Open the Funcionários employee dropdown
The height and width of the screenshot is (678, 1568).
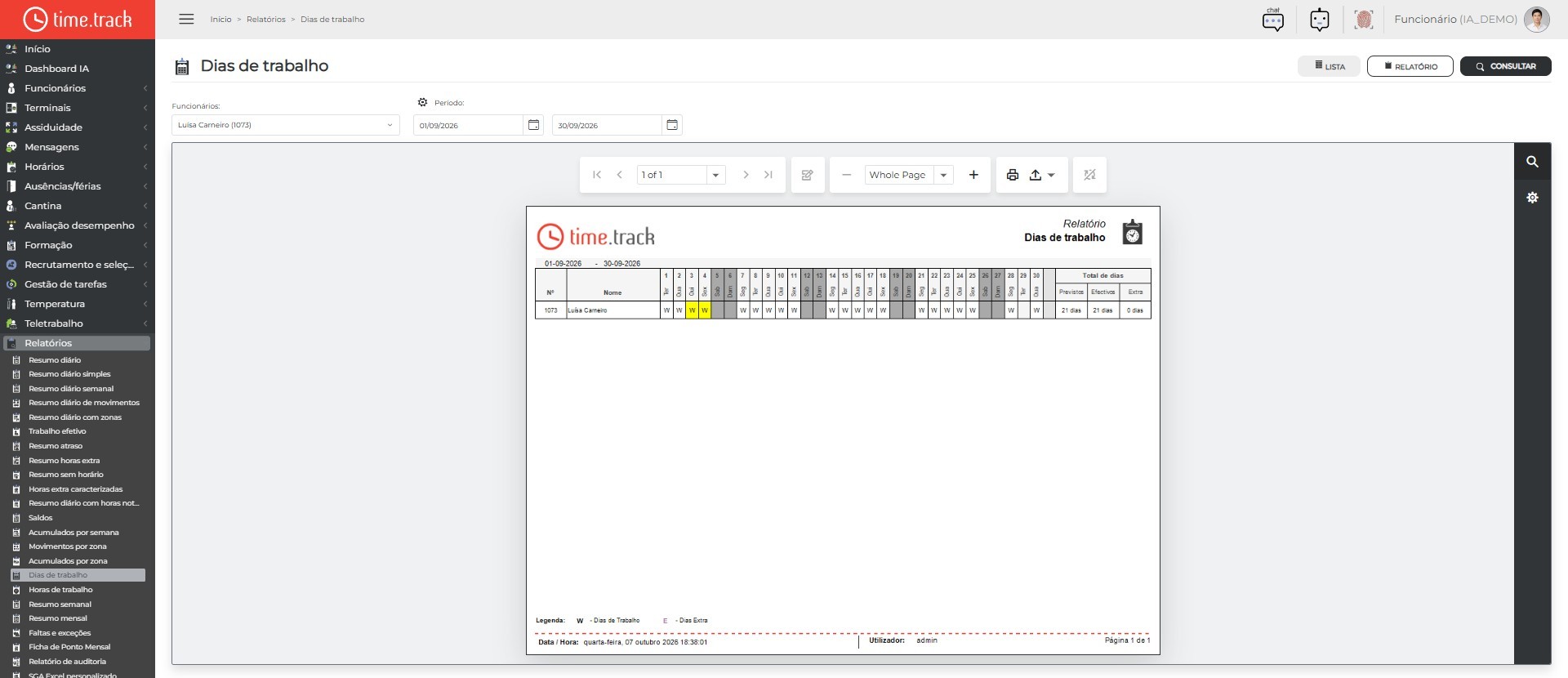(x=285, y=125)
